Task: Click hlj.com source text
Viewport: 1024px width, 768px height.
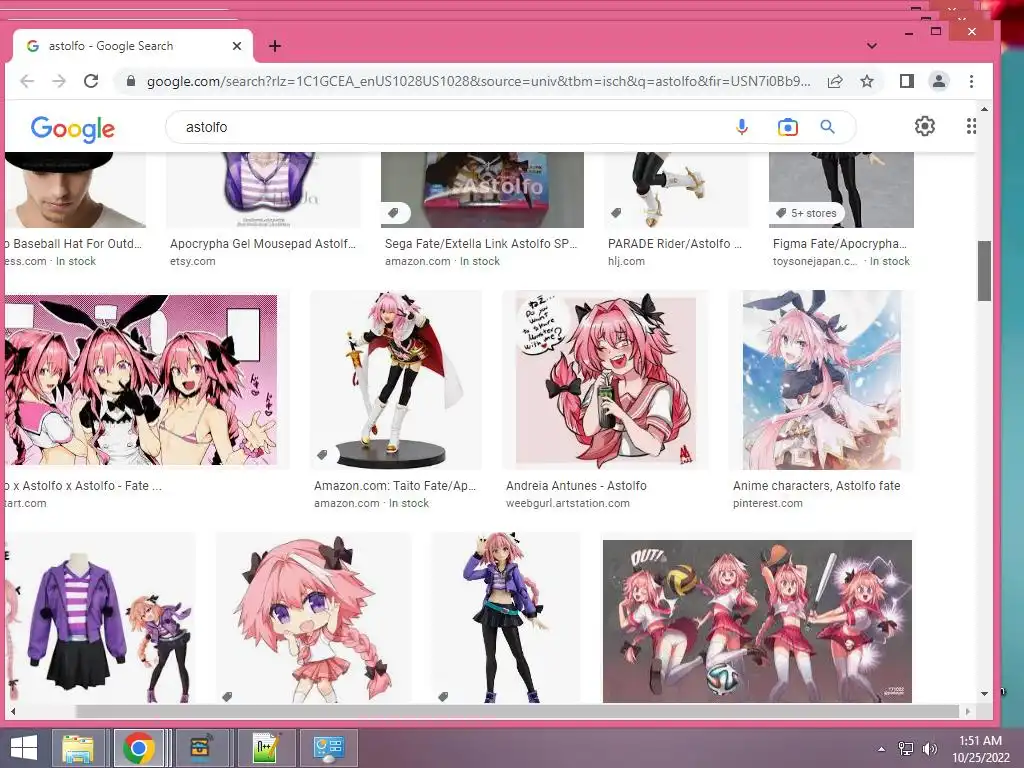Action: click(626, 261)
